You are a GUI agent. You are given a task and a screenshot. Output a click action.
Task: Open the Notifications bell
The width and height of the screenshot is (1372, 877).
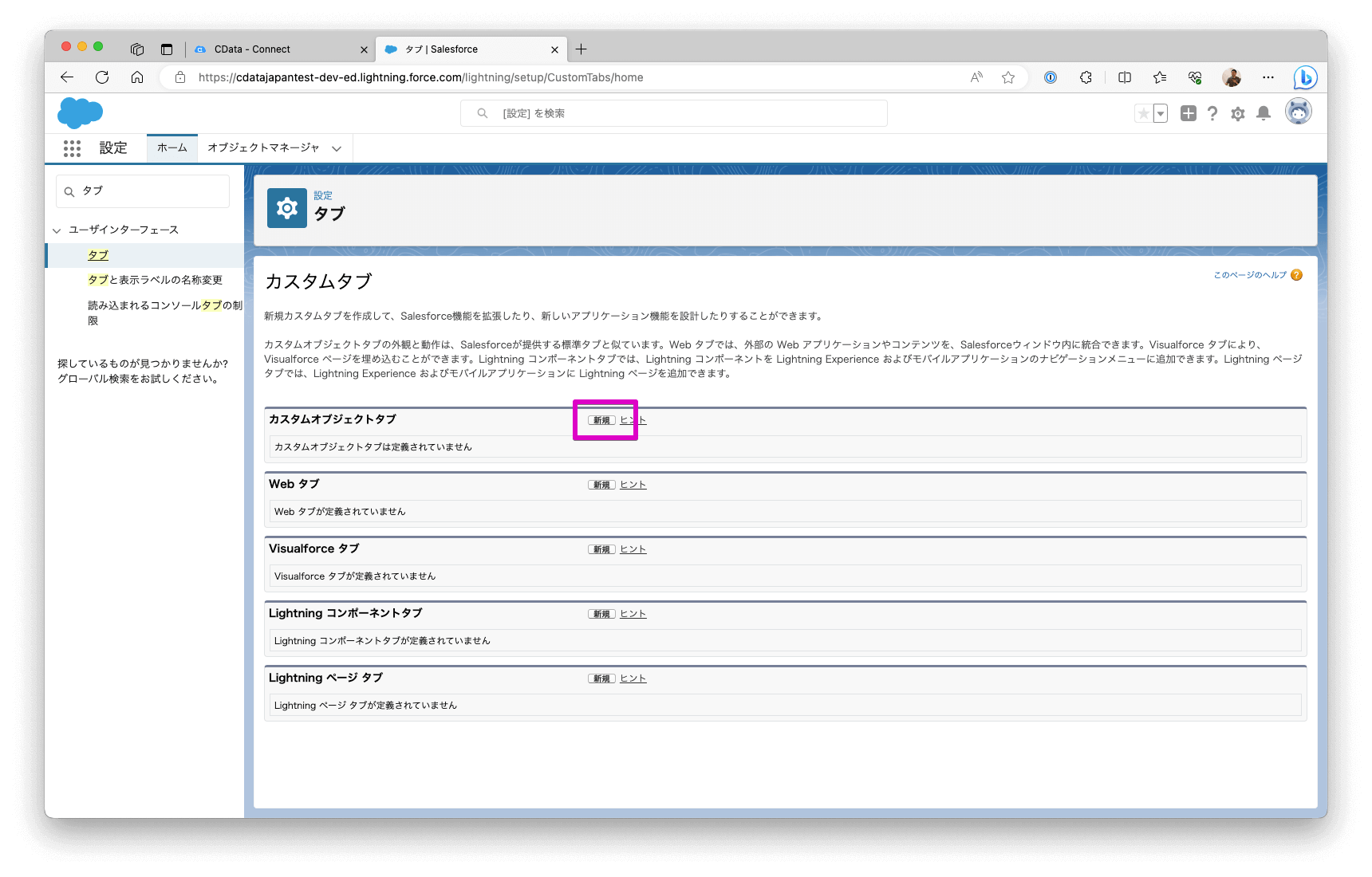[1264, 113]
